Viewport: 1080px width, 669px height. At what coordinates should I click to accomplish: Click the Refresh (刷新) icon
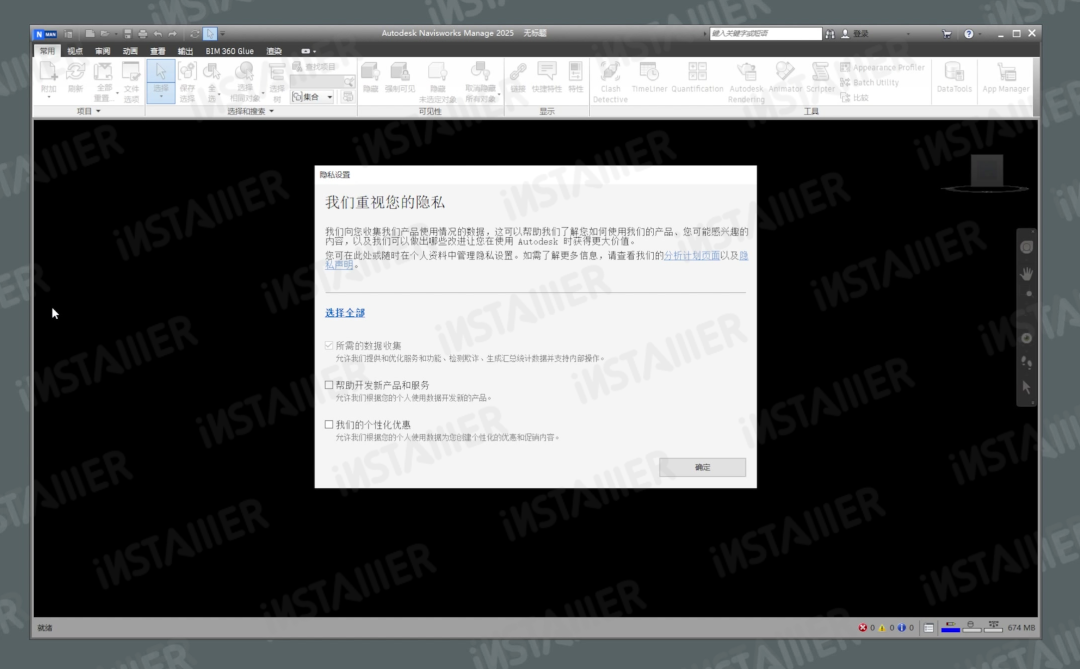75,71
